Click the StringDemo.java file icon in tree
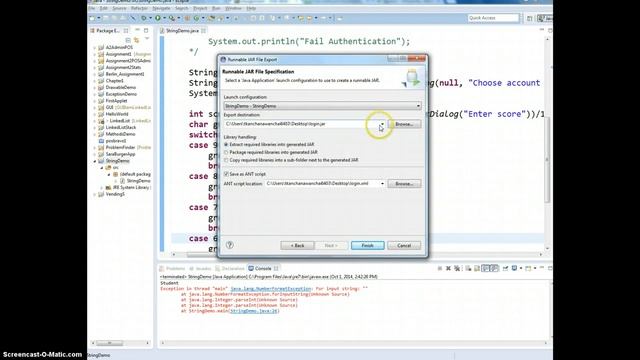This screenshot has width=640, height=360. pos(122,181)
